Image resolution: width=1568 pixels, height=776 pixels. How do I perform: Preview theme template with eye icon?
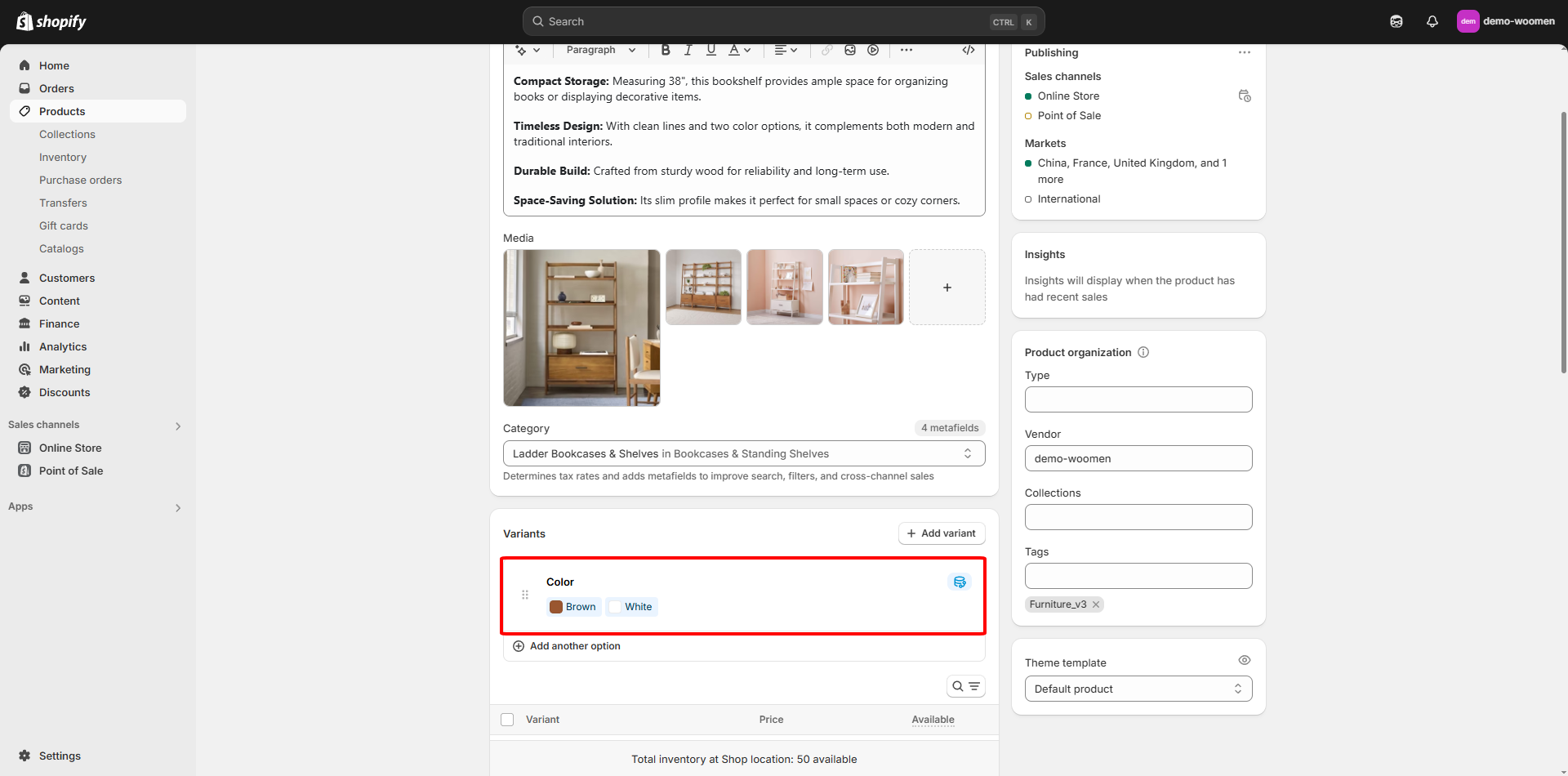click(1244, 660)
